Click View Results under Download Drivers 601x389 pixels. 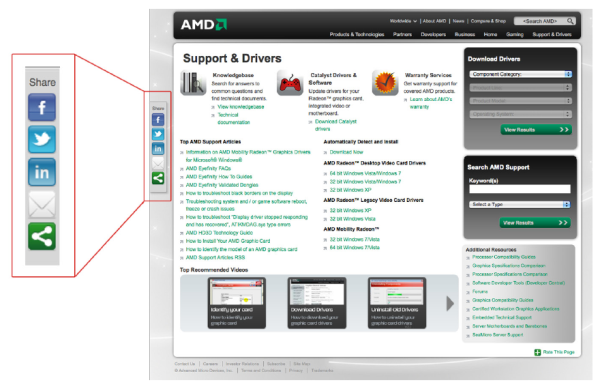(x=536, y=130)
